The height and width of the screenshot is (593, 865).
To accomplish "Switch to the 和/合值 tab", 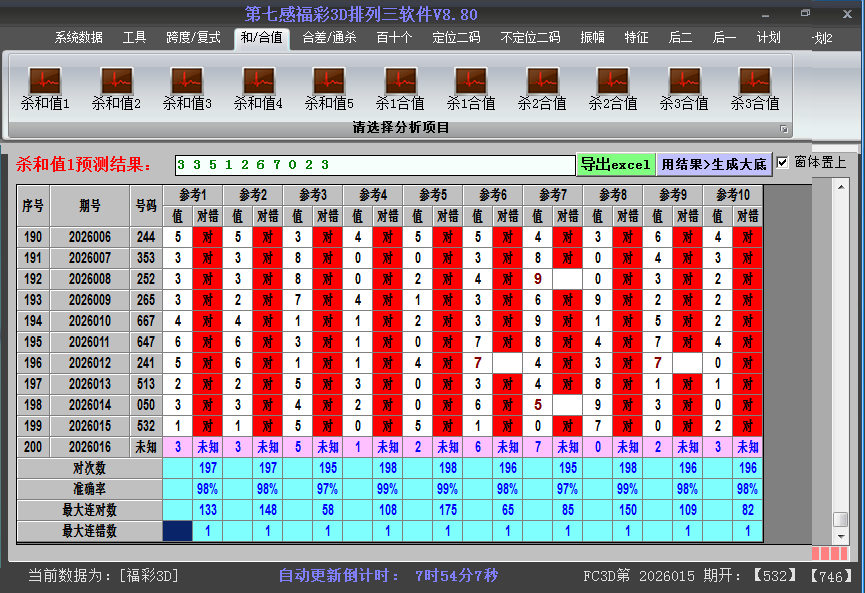I will click(261, 38).
